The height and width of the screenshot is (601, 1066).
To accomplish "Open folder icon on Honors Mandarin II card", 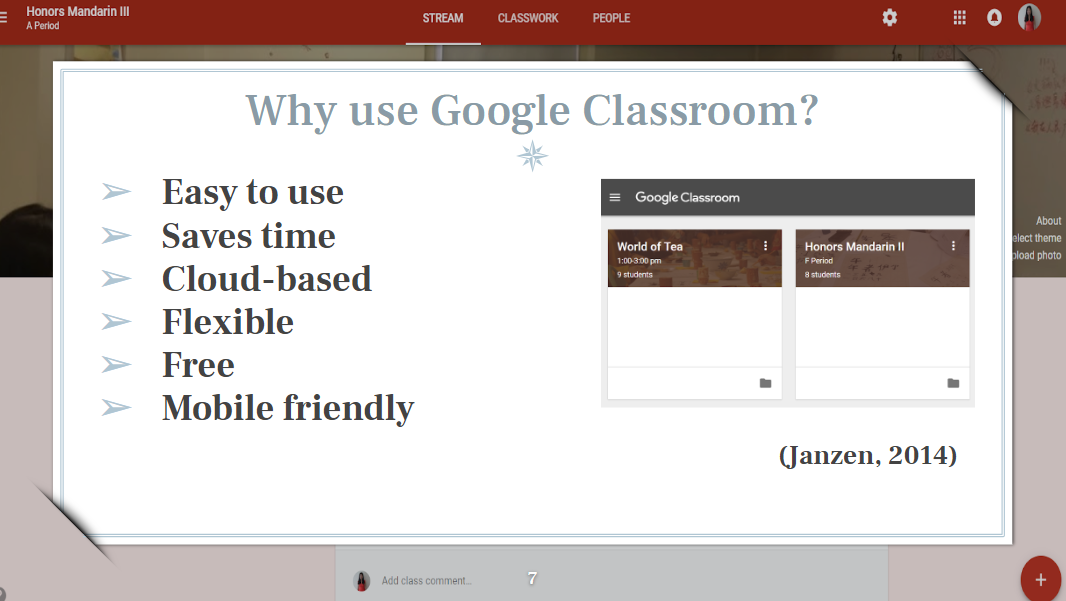I will tap(953, 383).
